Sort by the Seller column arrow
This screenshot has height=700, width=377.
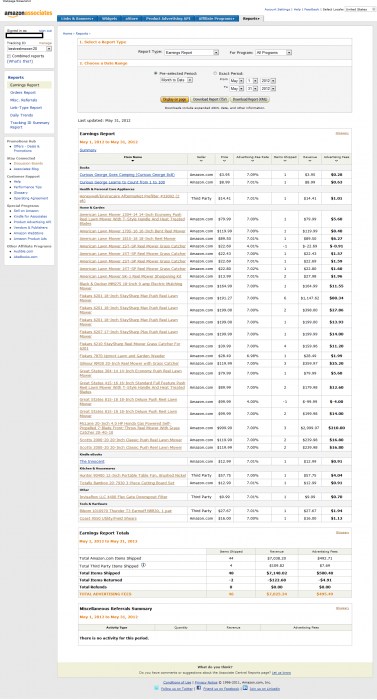(202, 161)
